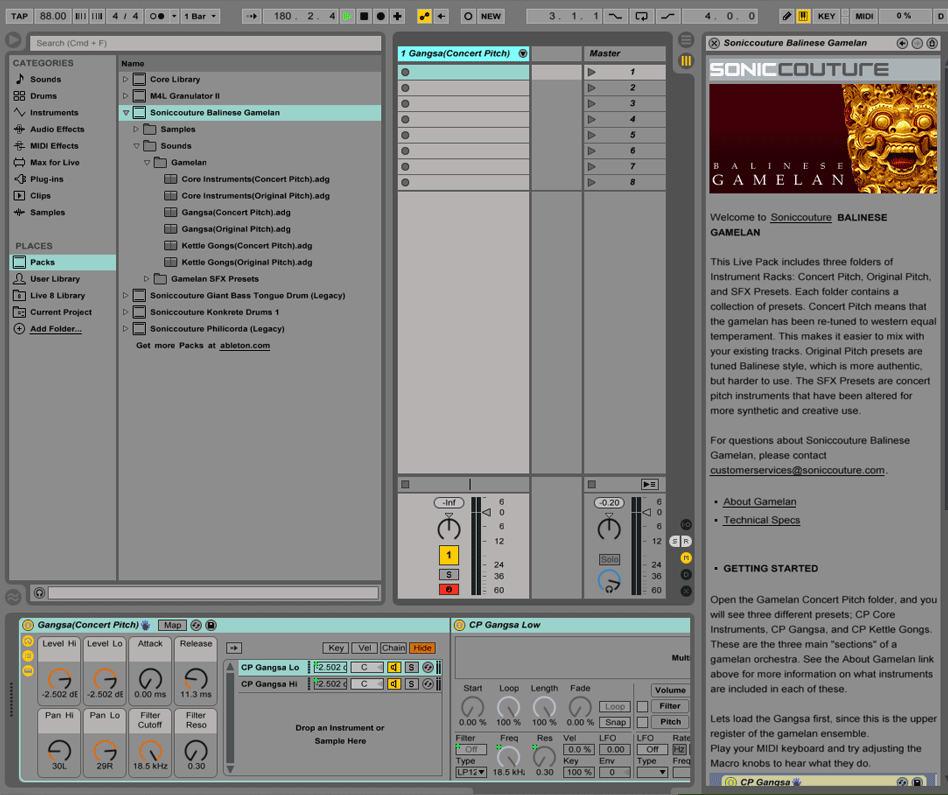
Task: Collapse the Soniccouture Balinese Gamelan pack
Action: (x=126, y=112)
